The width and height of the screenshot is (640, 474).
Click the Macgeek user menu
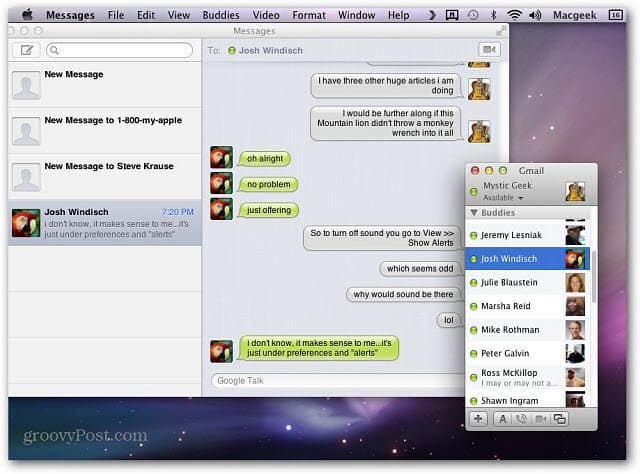tap(574, 15)
